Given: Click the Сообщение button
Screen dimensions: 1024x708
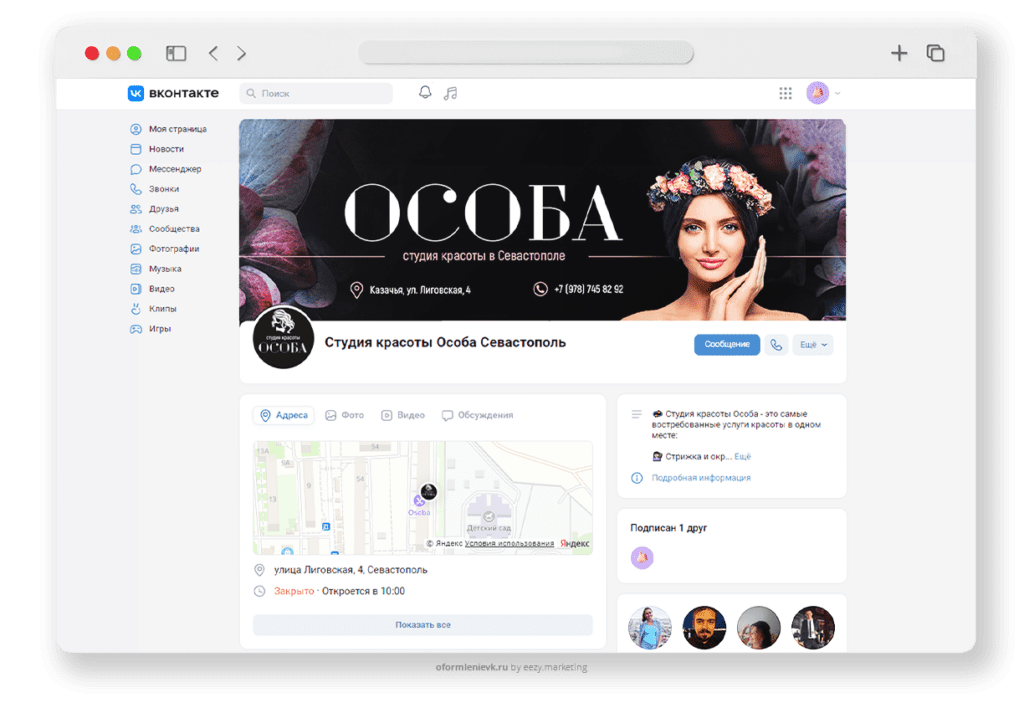Looking at the screenshot, I should click(727, 344).
